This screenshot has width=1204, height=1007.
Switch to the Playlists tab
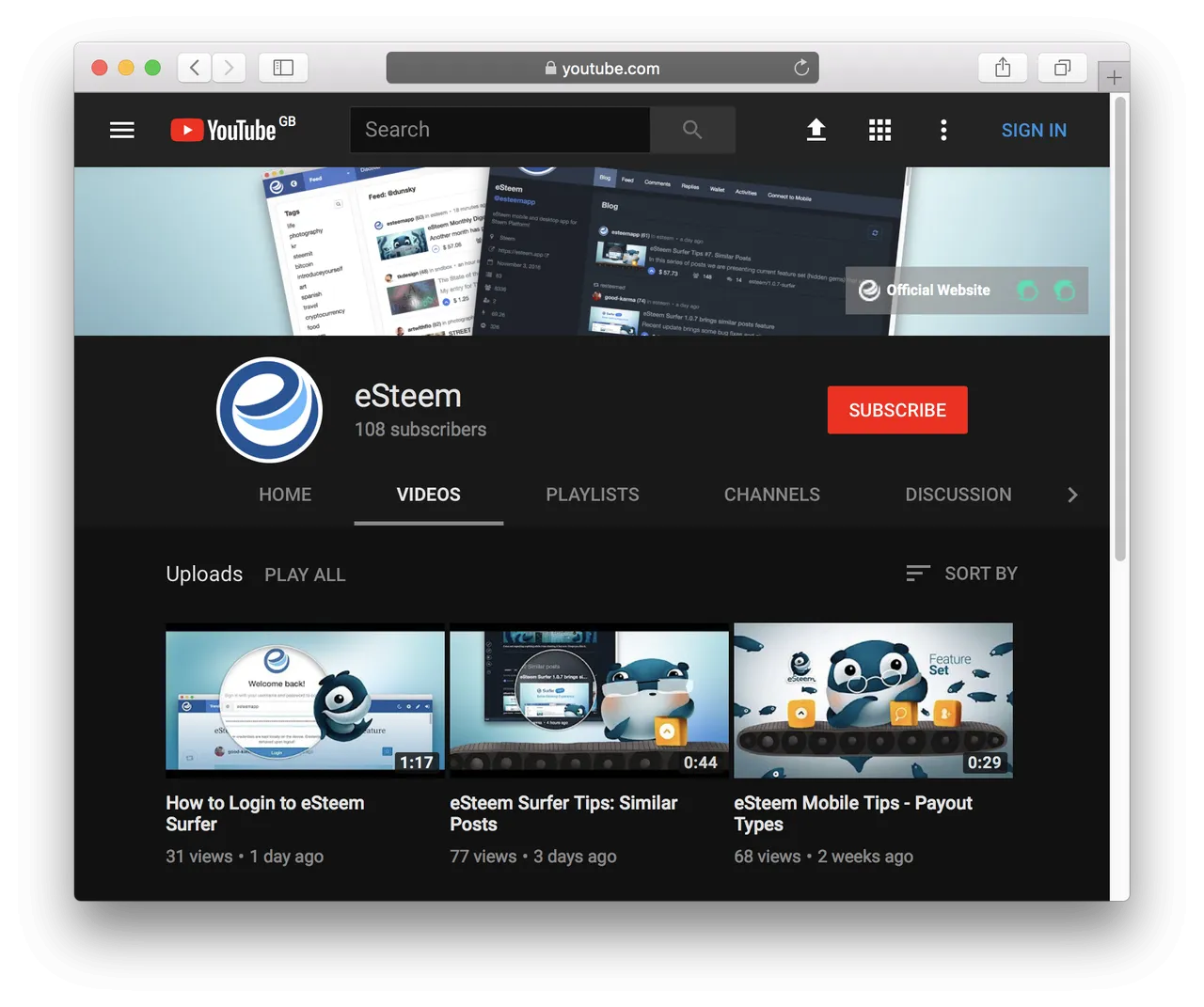[593, 495]
